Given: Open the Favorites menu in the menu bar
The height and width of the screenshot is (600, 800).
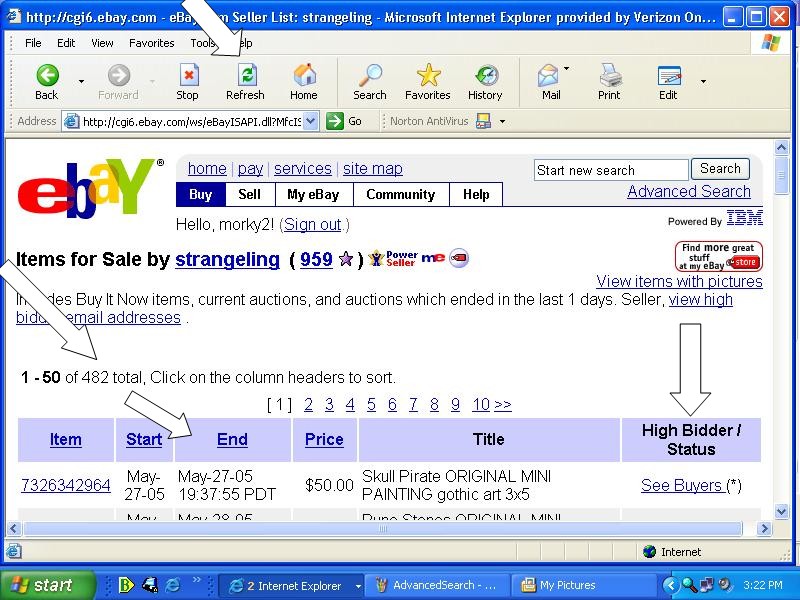Looking at the screenshot, I should tap(152, 43).
